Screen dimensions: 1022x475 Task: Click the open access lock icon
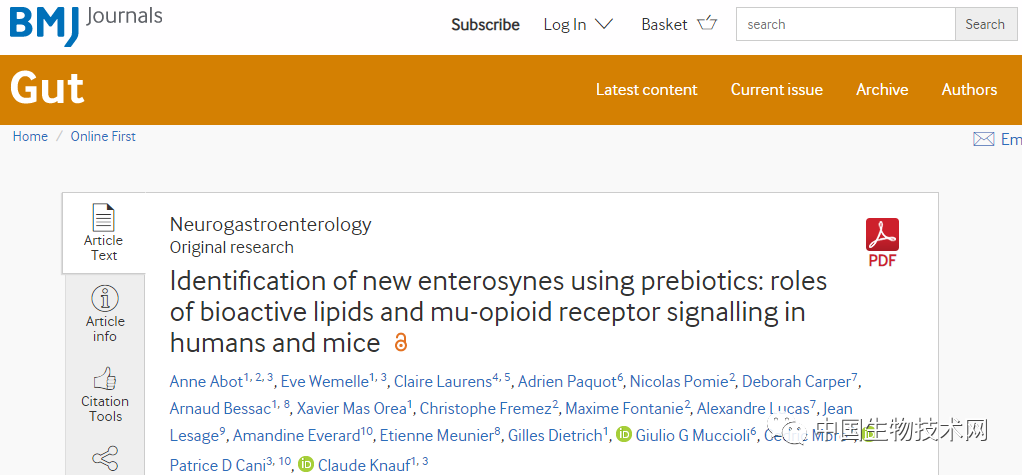click(x=401, y=342)
